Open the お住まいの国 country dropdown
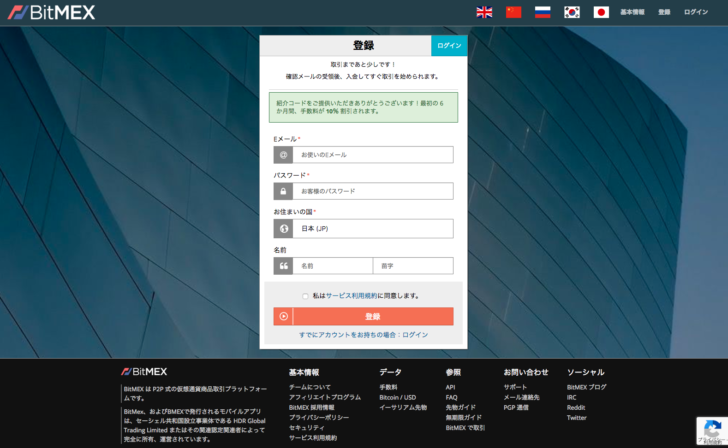 [x=373, y=228]
